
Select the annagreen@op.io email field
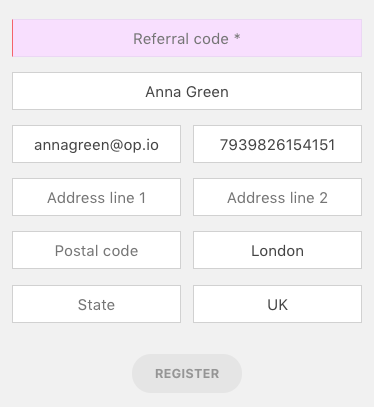tap(96, 144)
